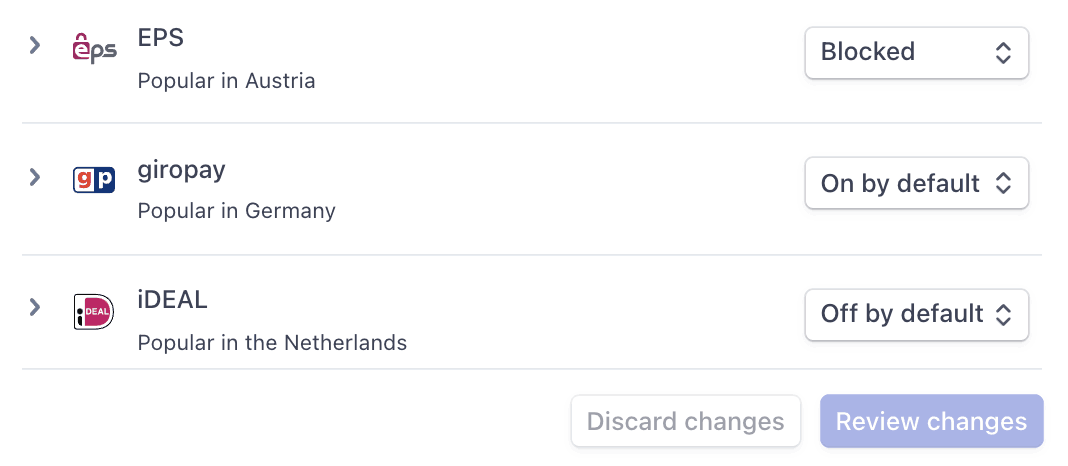Open the EPS Blocked status dropdown
1068x466 pixels.
pyautogui.click(x=917, y=52)
